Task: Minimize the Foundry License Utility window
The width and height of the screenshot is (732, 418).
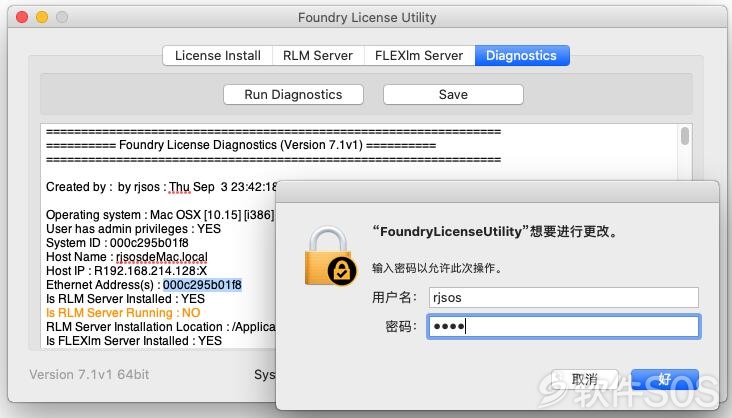Action: point(42,17)
